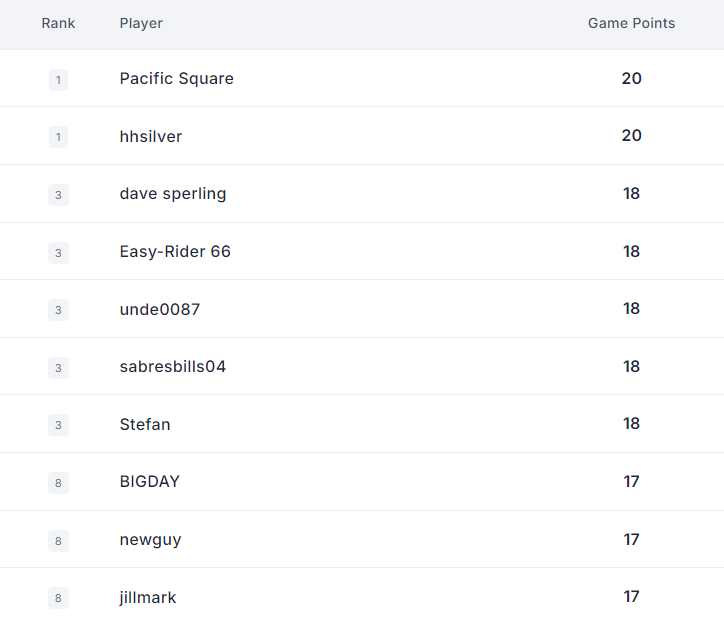Click rank 8 badge beside jillmark
The image size is (724, 621).
coord(58,598)
